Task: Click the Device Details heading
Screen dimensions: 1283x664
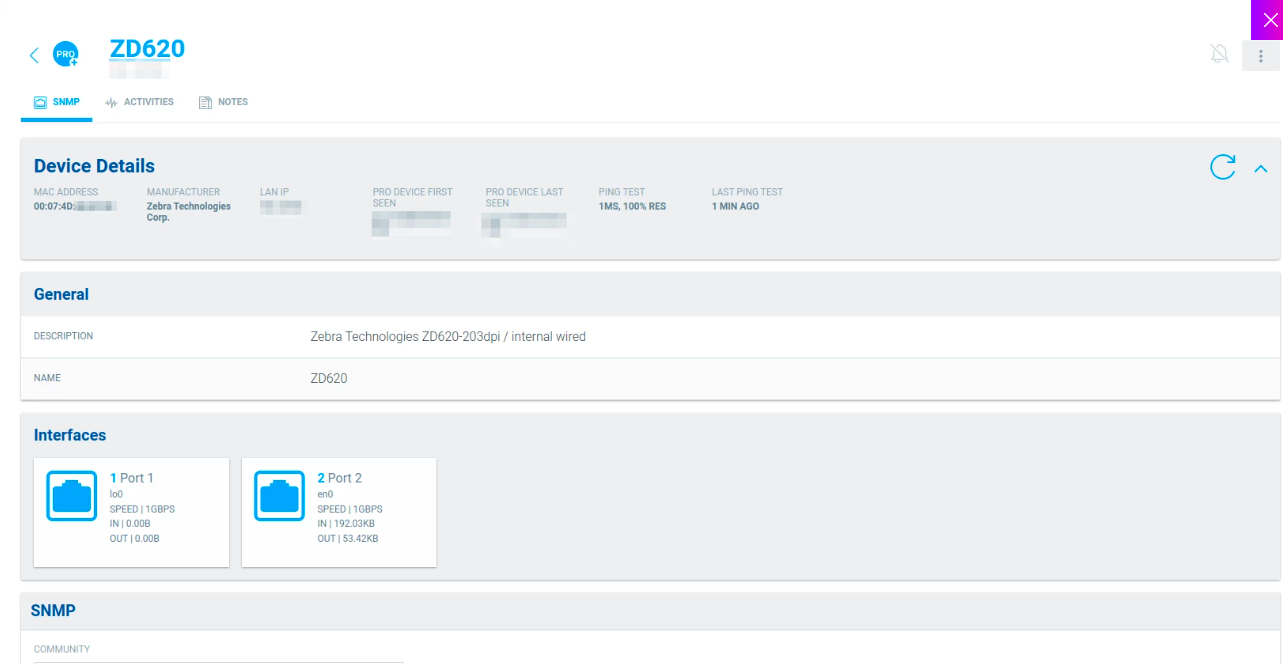Action: (94, 166)
